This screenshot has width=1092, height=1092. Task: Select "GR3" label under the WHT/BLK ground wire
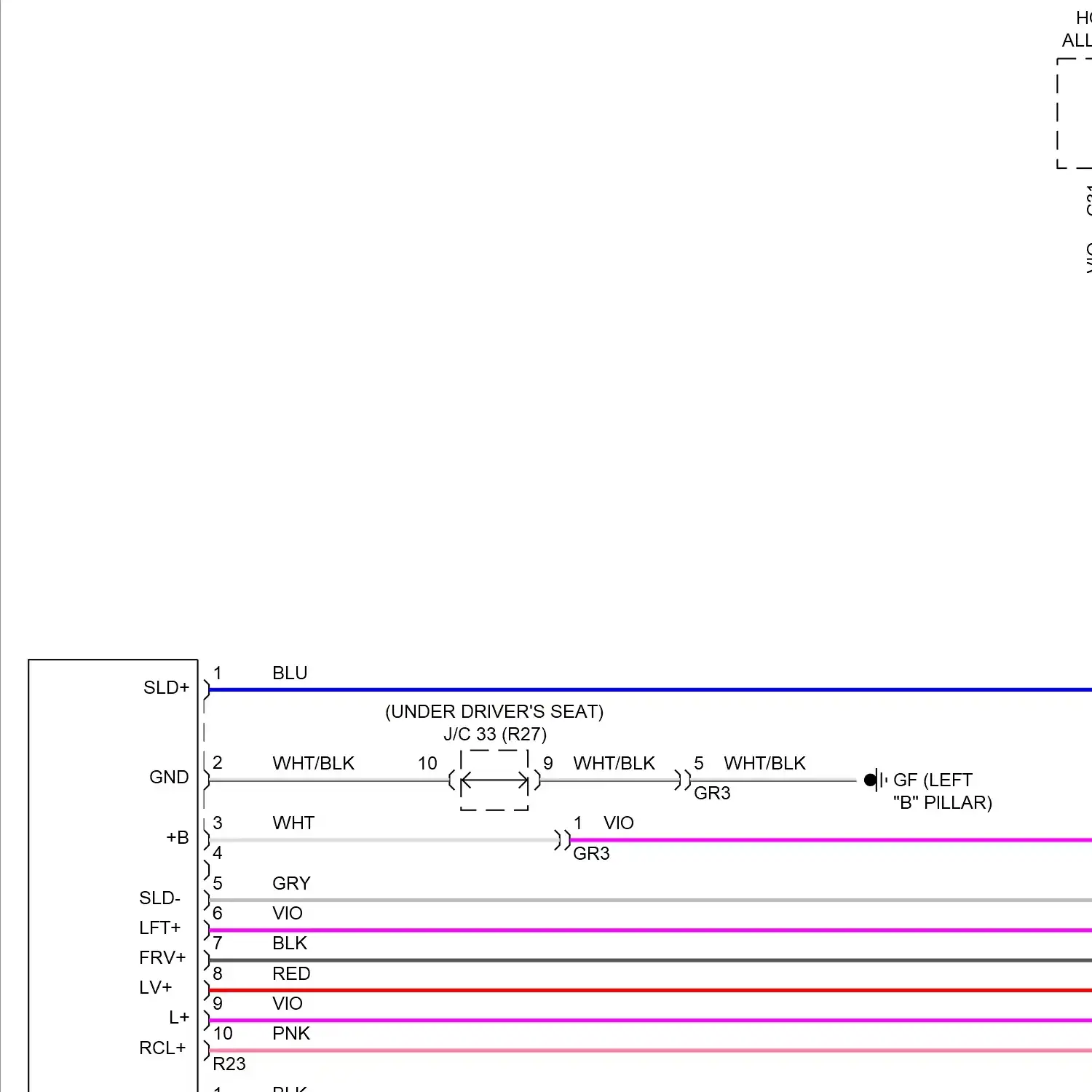(x=712, y=793)
